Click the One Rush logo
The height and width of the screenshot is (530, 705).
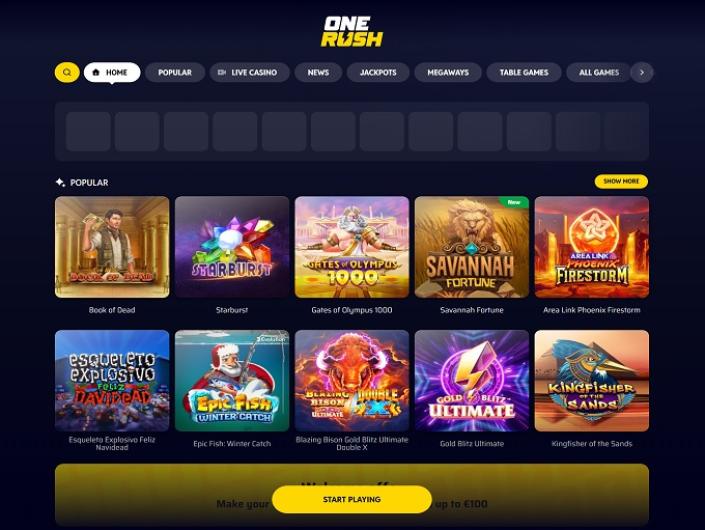pos(352,31)
